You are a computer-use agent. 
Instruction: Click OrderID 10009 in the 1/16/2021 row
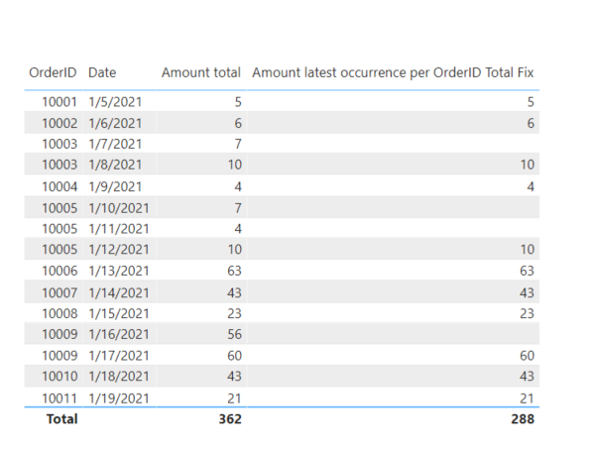[x=59, y=334]
